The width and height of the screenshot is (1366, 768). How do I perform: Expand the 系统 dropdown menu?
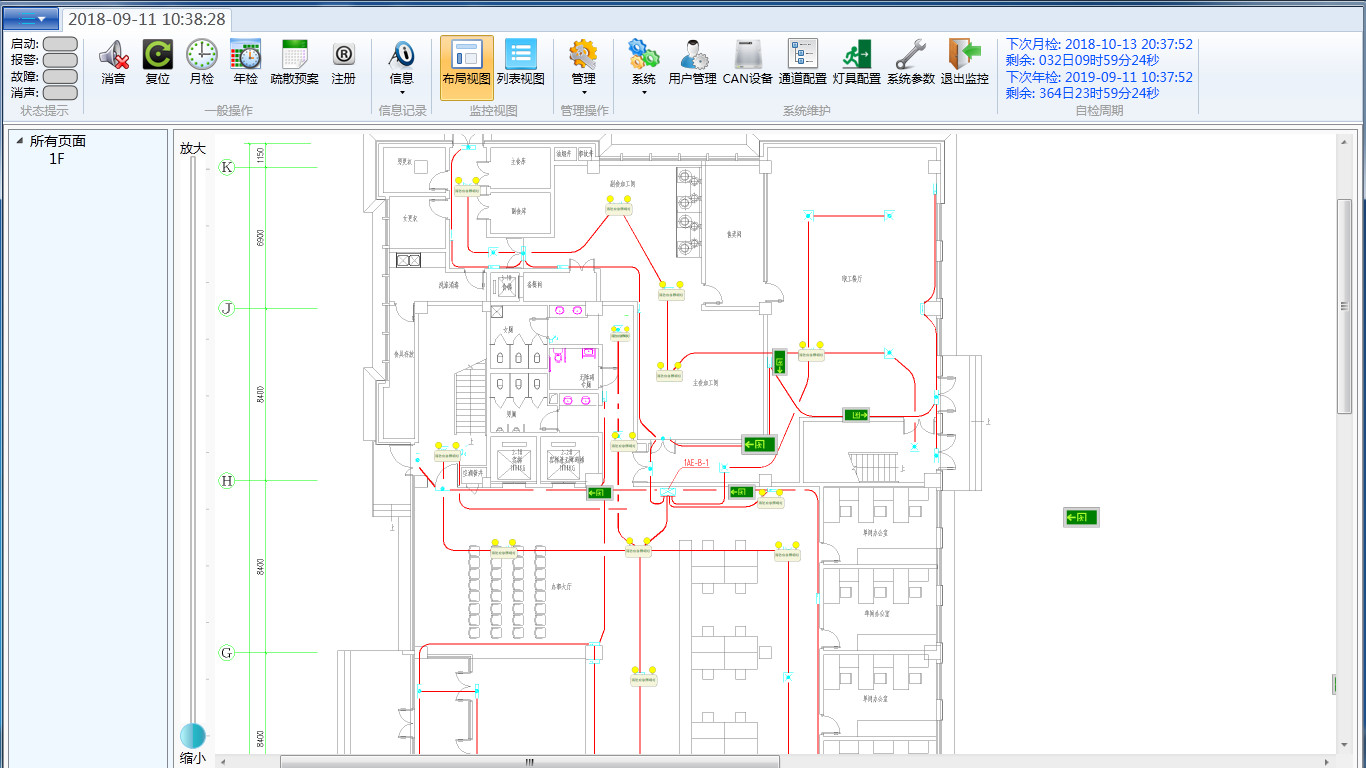(644, 92)
